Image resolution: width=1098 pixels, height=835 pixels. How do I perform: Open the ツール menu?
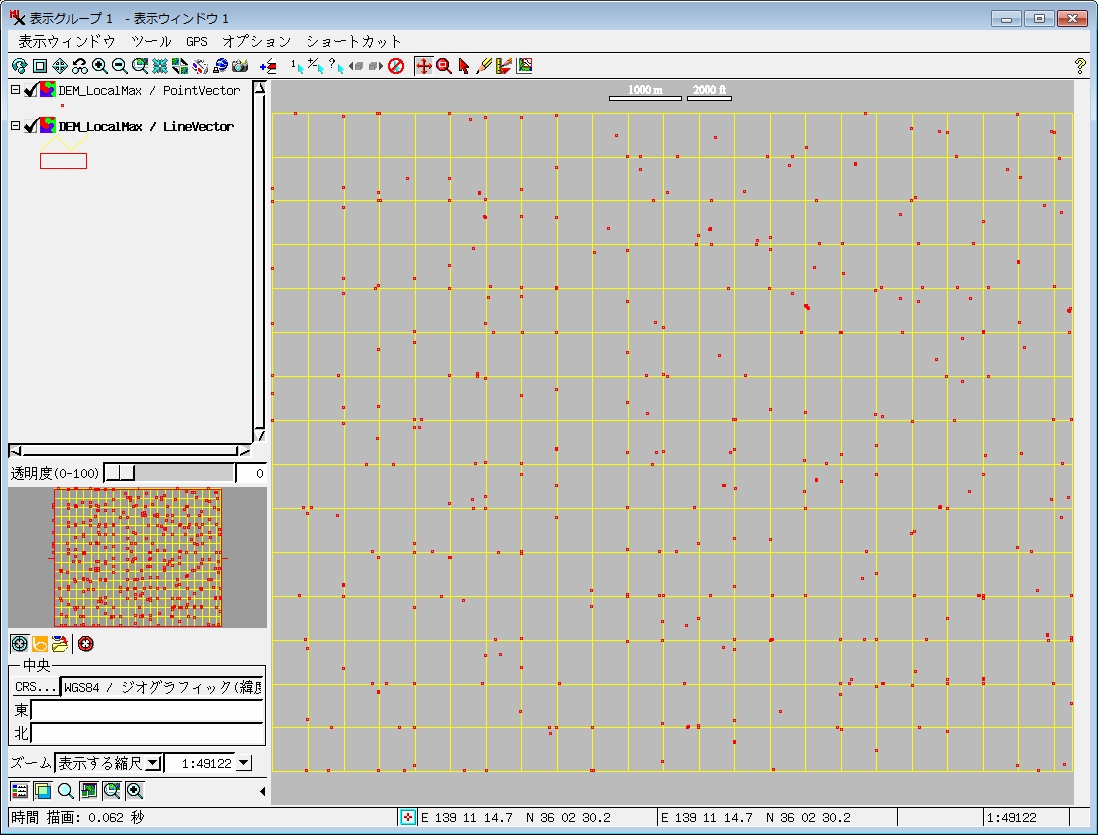pos(151,41)
